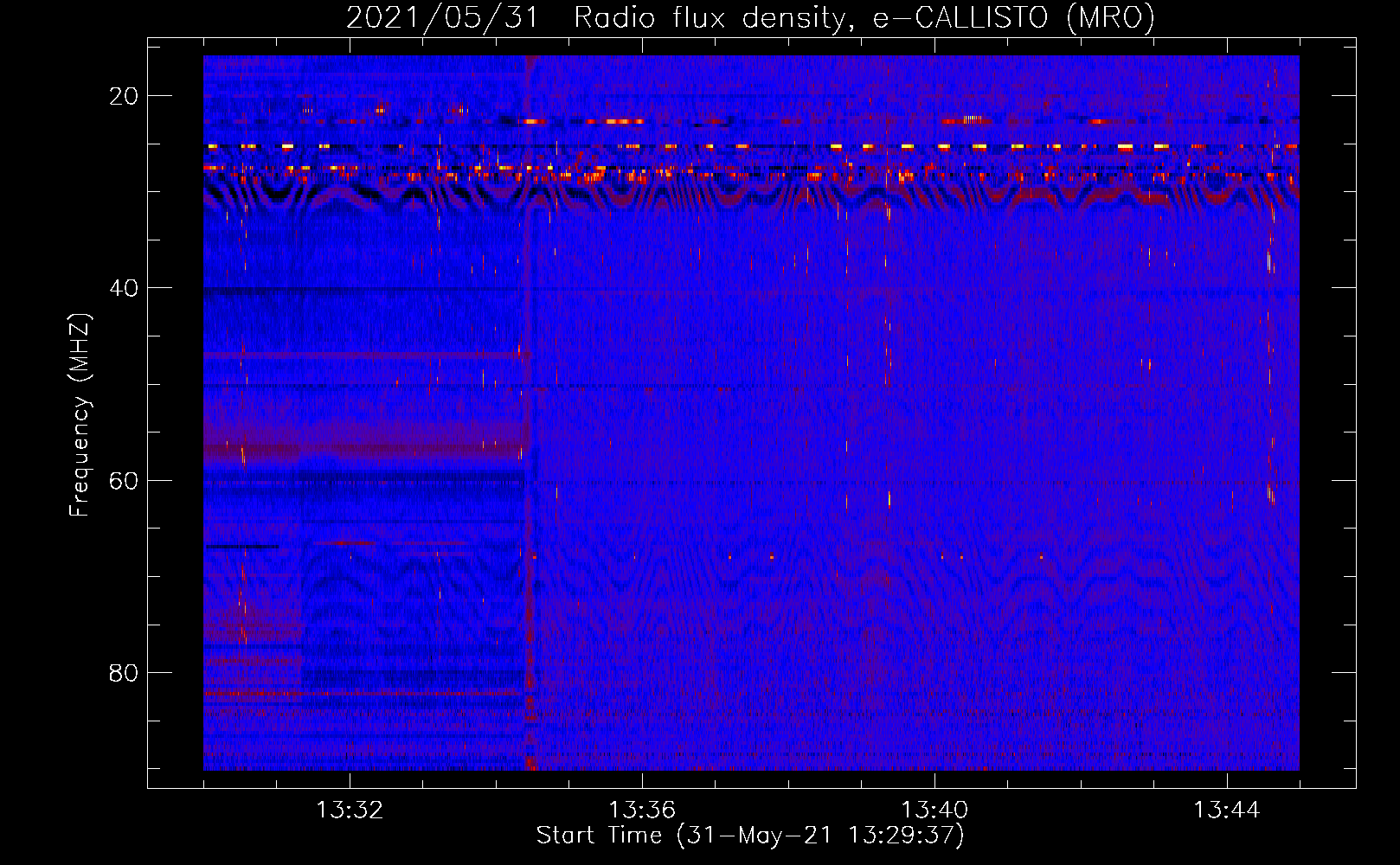
Task: Click the "13:40" time tick label
Action: (x=934, y=811)
